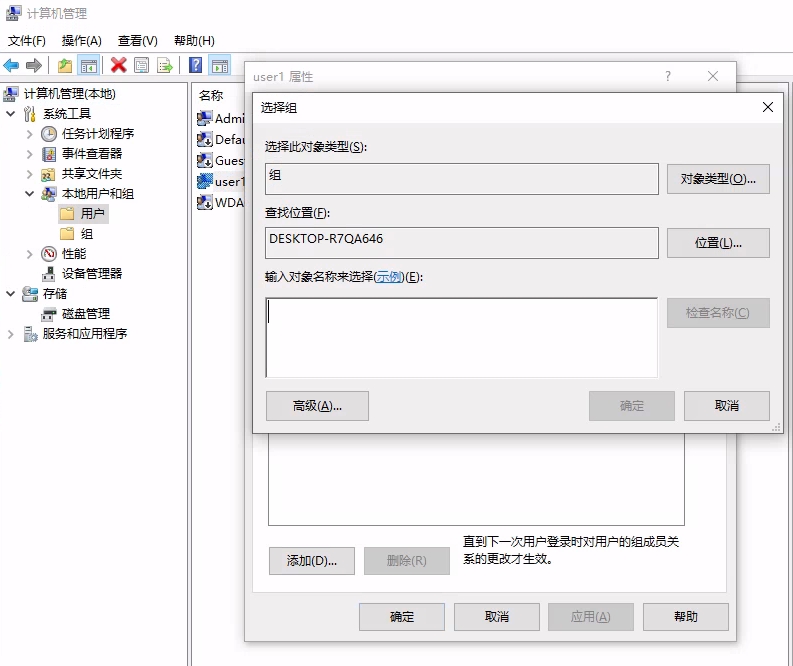Click the object name input box

coord(461,337)
